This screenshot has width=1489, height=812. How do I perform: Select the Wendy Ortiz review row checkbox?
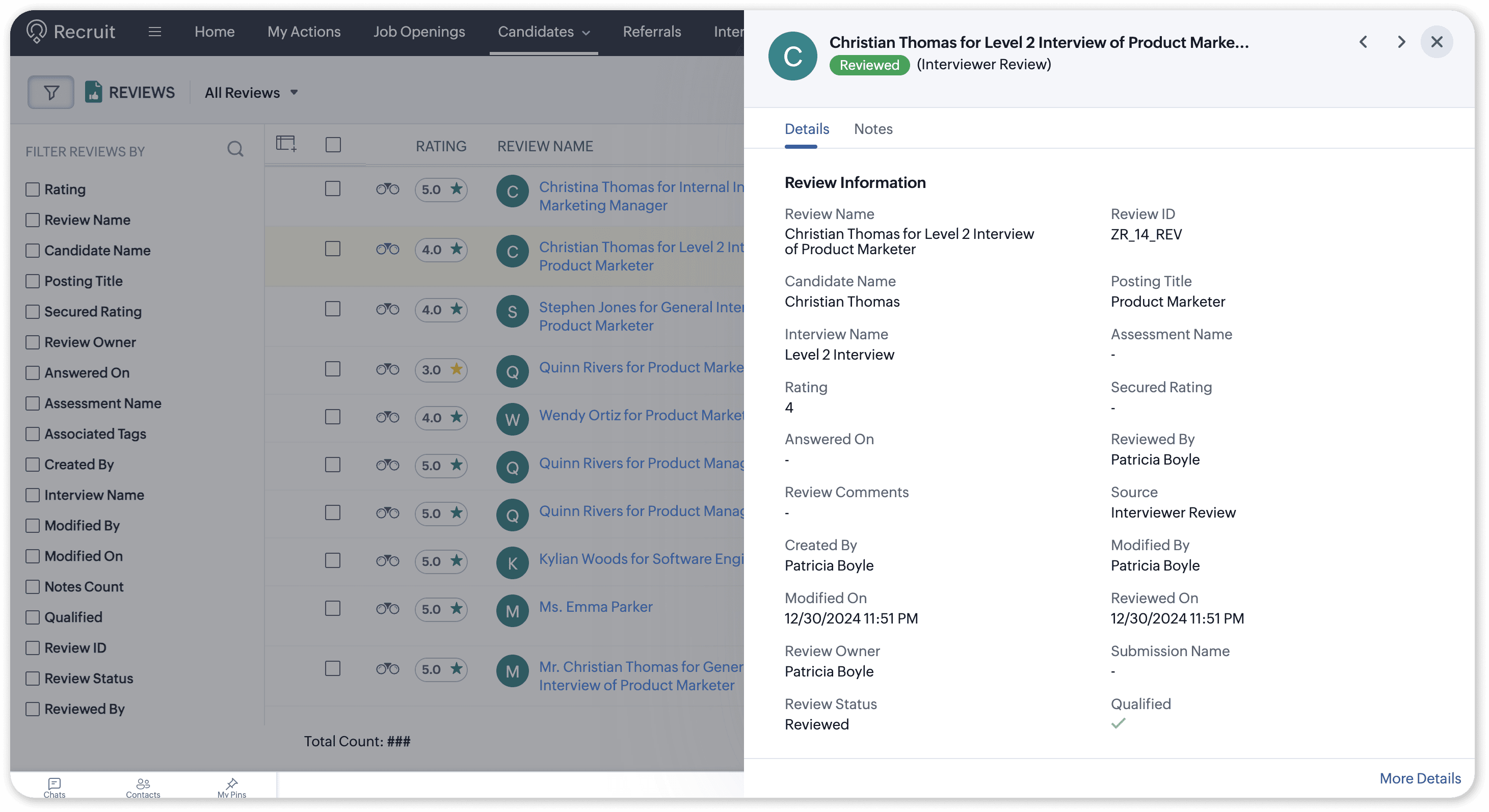[332, 417]
